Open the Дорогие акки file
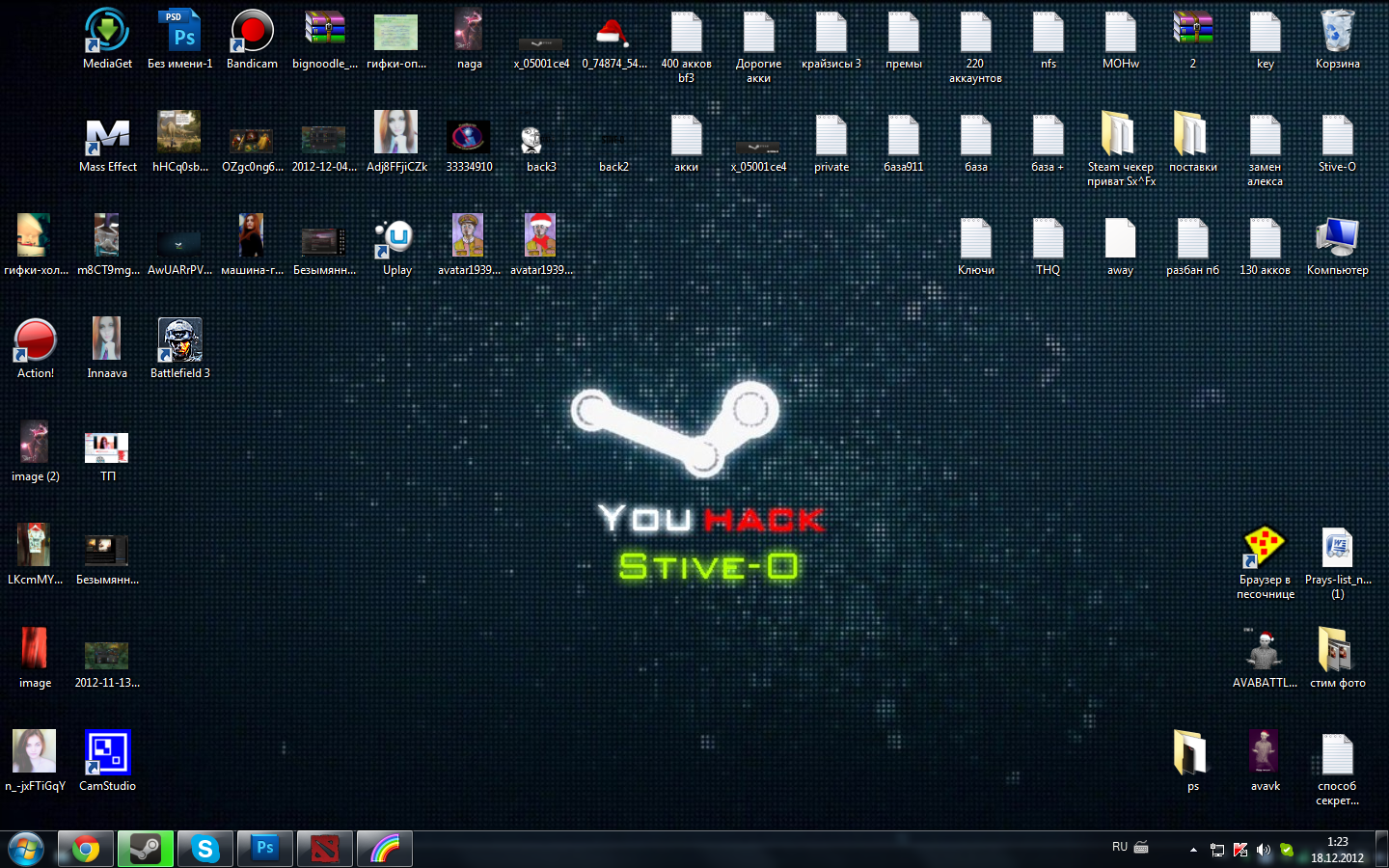Viewport: 1389px width, 868px height. [758, 45]
